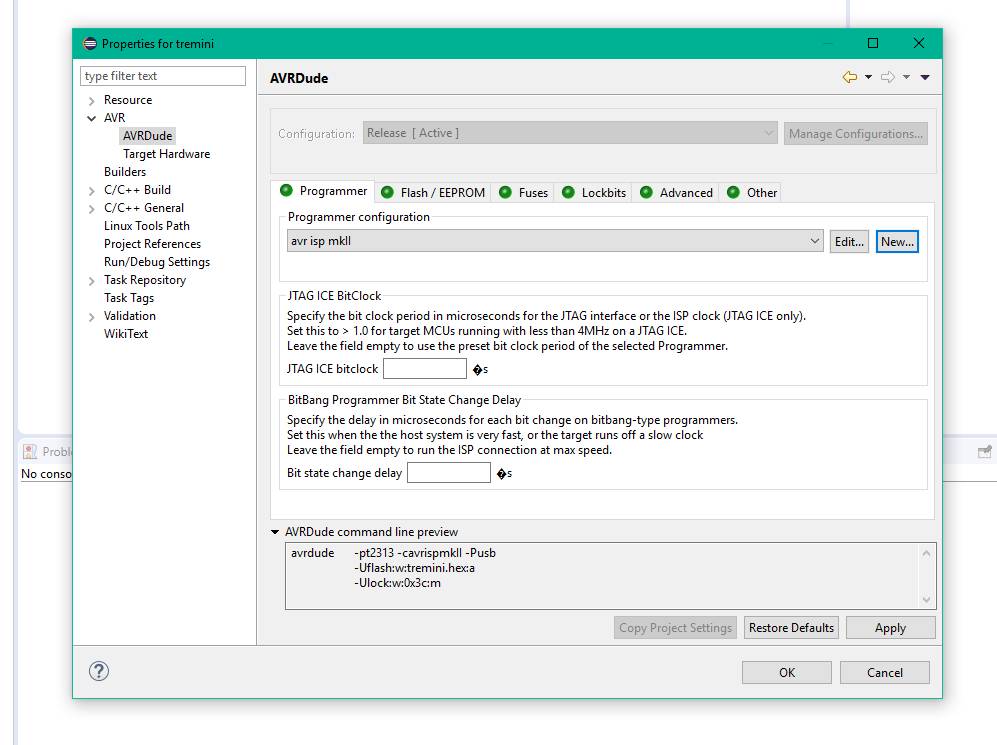Expand the C/C++ General node
This screenshot has height=745, width=997.
(x=92, y=208)
